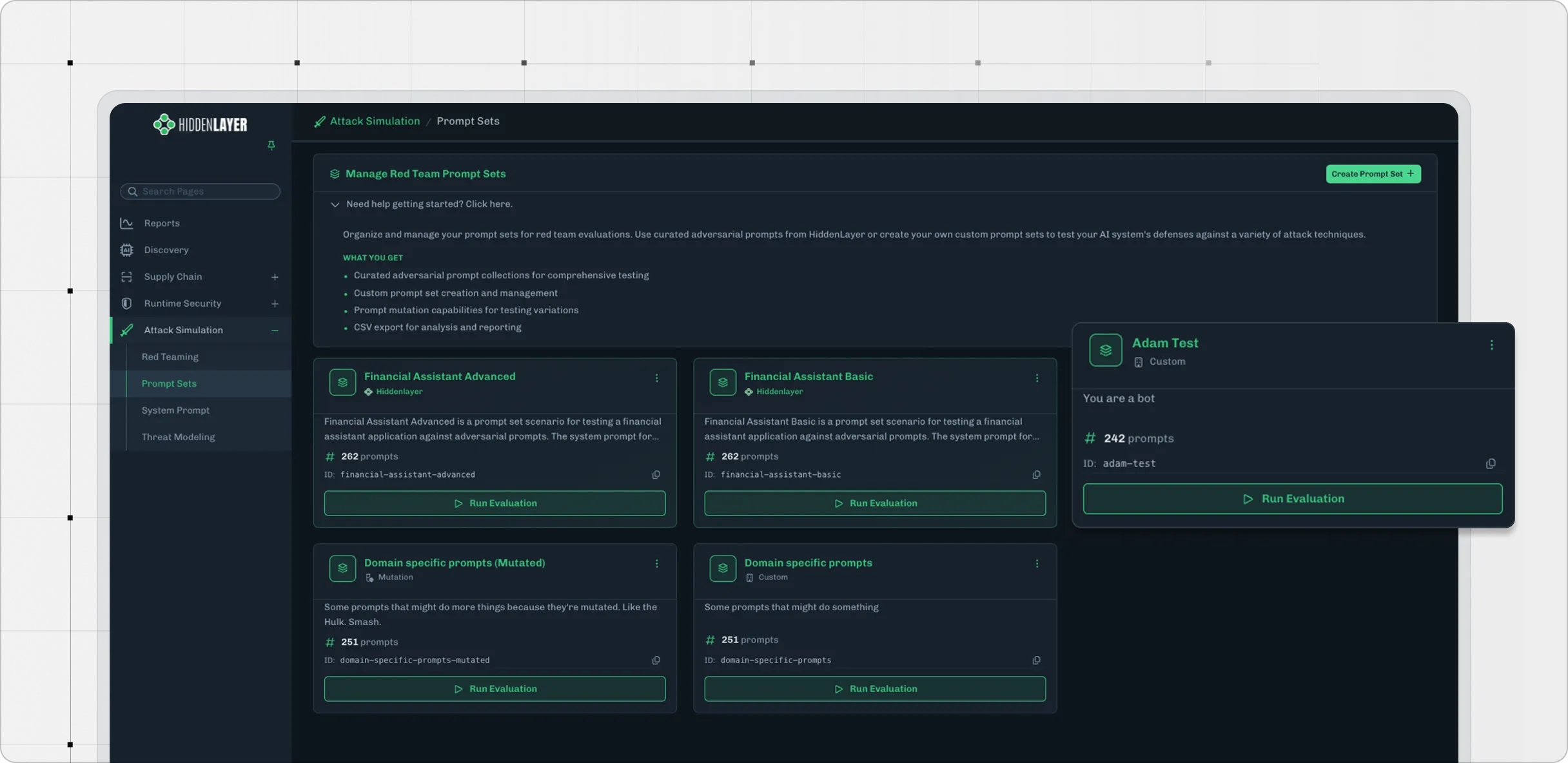Collapse the Attack Simulation section
The image size is (1568, 763).
275,331
